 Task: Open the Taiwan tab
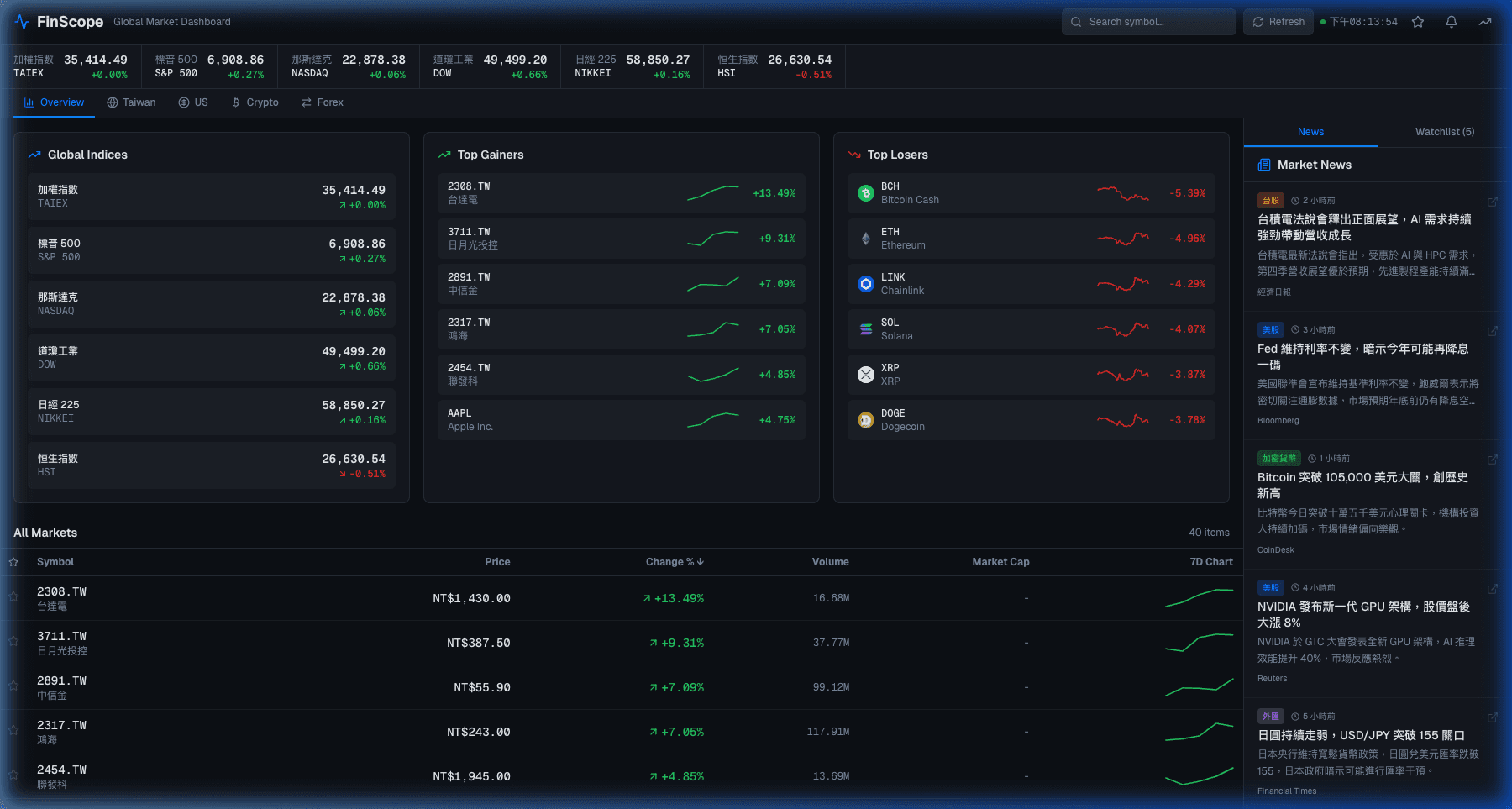pyautogui.click(x=131, y=102)
